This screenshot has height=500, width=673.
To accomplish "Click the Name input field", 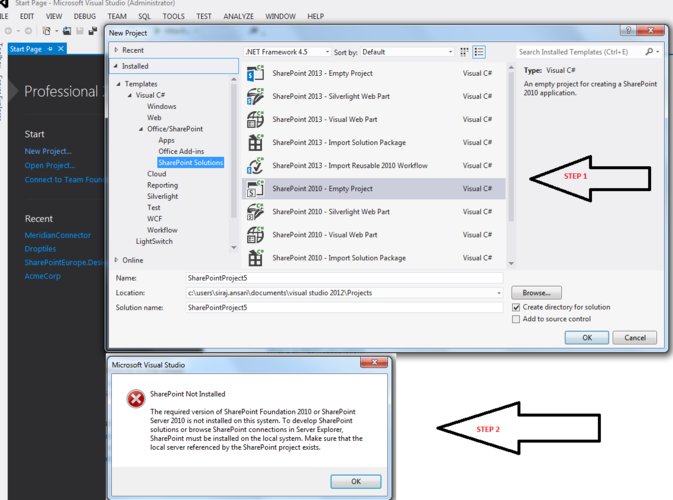I will pyautogui.click(x=344, y=278).
